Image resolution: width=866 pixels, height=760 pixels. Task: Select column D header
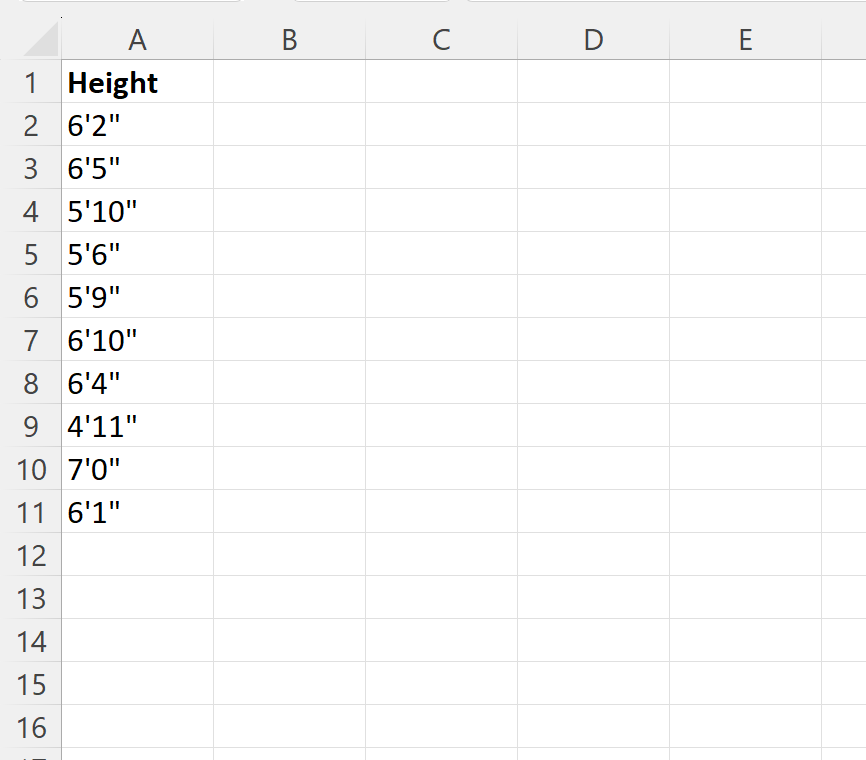593,40
